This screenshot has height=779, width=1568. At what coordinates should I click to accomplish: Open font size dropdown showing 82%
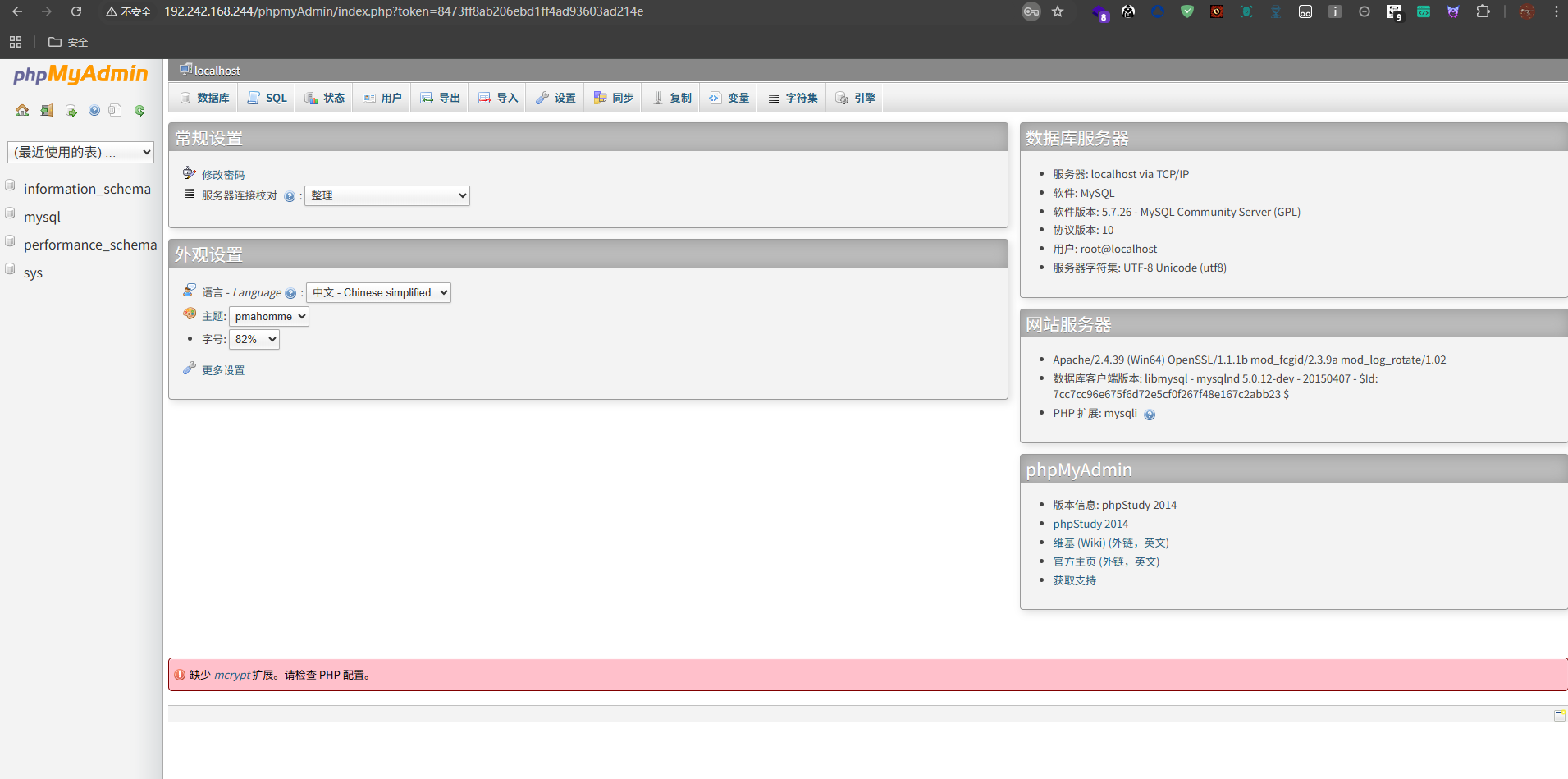(x=254, y=339)
